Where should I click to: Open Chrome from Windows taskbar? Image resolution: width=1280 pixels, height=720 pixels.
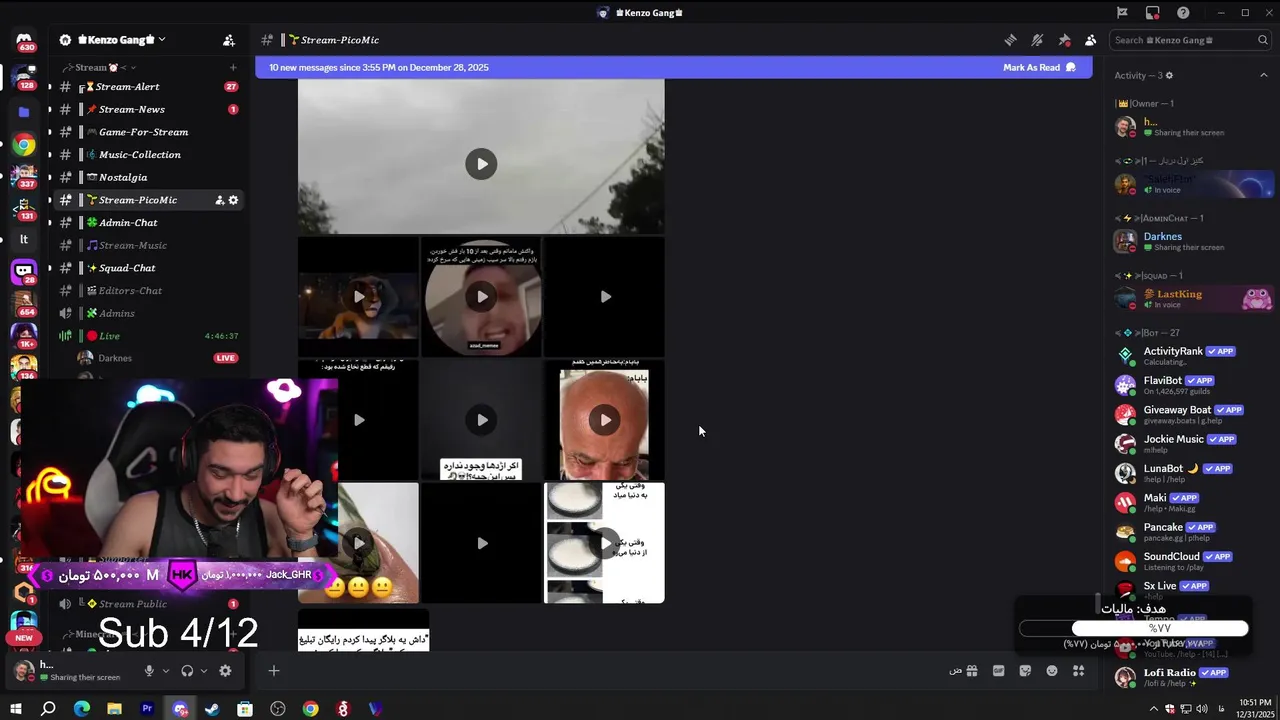pos(311,709)
